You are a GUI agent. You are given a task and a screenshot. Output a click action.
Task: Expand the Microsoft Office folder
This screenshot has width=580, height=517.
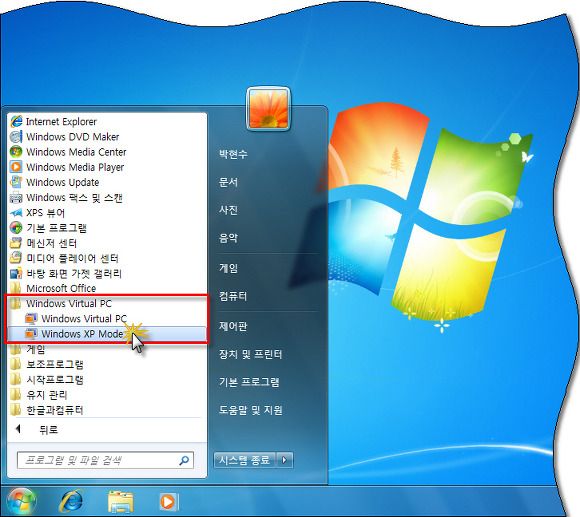tap(54, 288)
